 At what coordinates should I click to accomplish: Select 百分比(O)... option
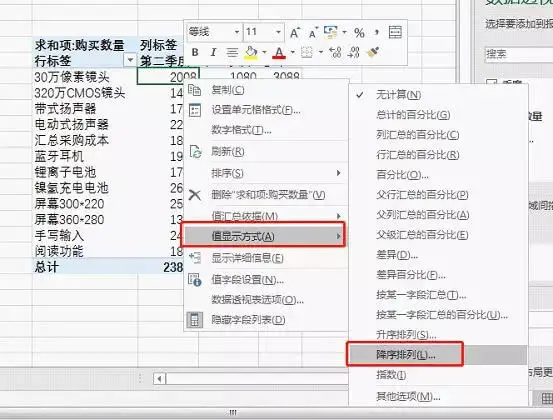(x=438, y=175)
